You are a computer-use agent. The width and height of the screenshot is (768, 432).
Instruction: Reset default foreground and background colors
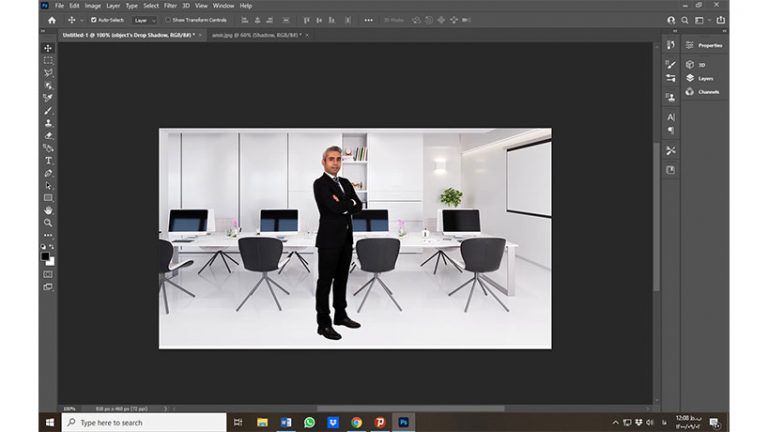coord(43,246)
